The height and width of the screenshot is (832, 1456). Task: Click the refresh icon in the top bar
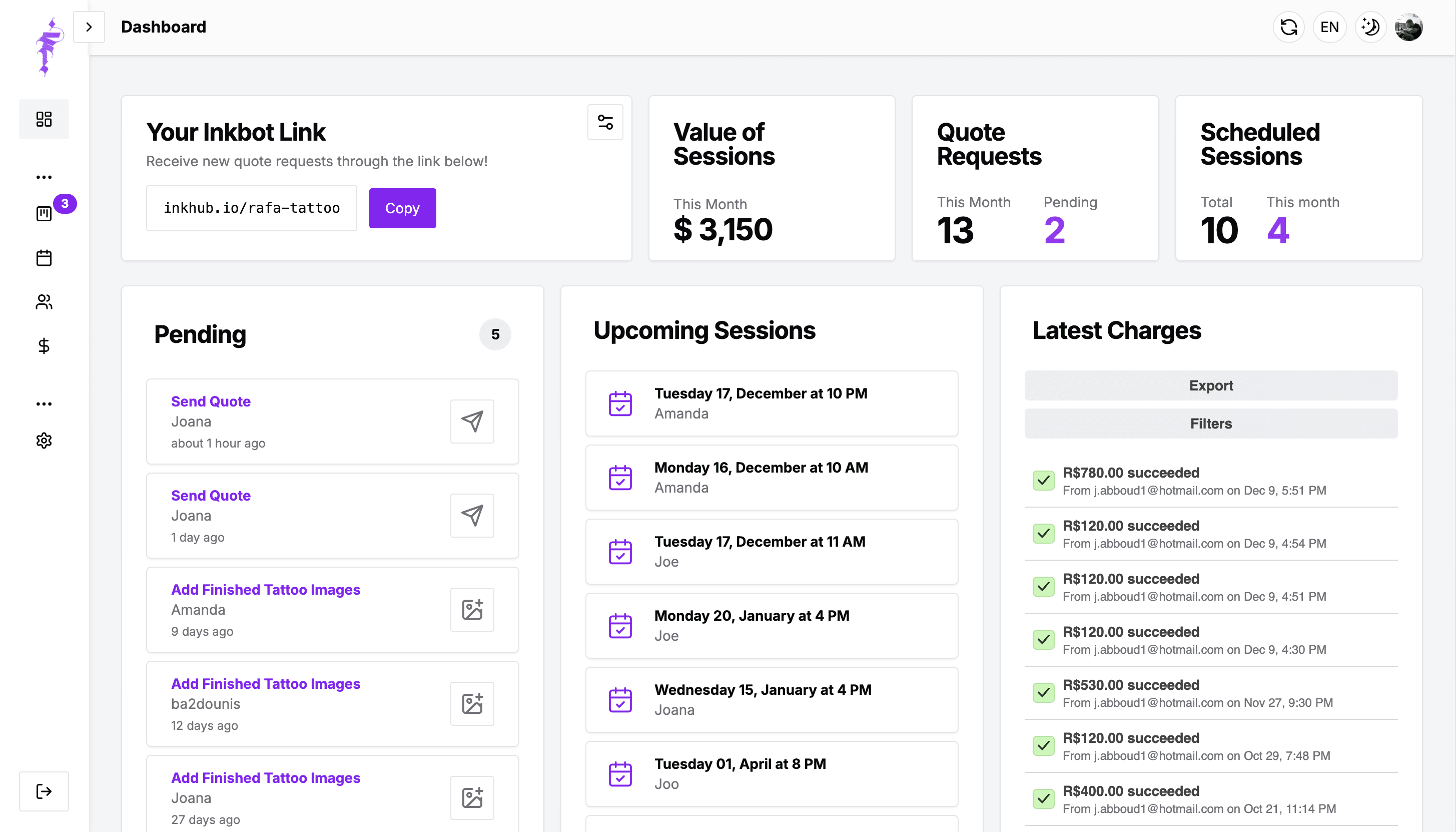click(1288, 27)
